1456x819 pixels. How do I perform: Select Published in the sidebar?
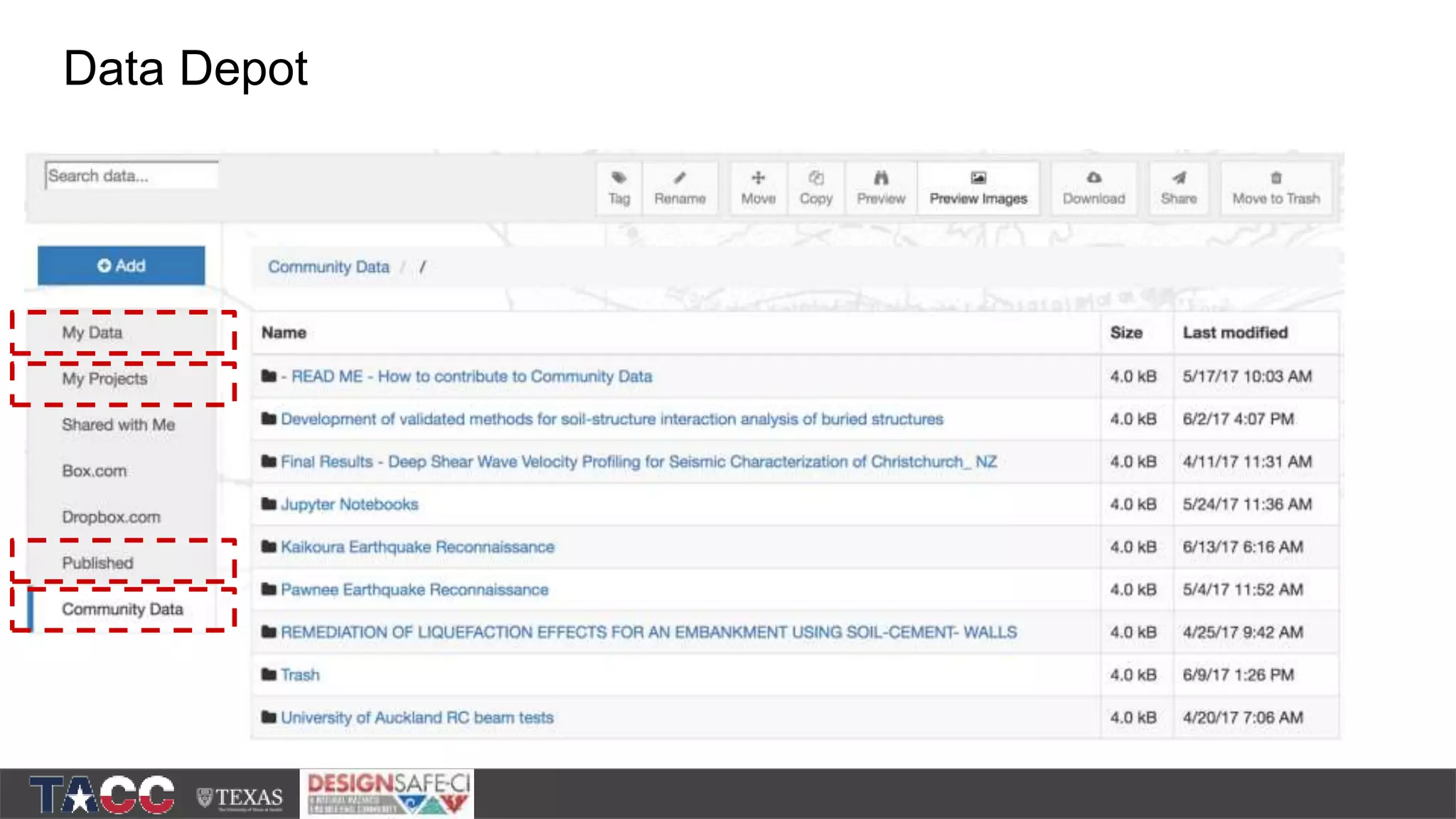tap(97, 563)
